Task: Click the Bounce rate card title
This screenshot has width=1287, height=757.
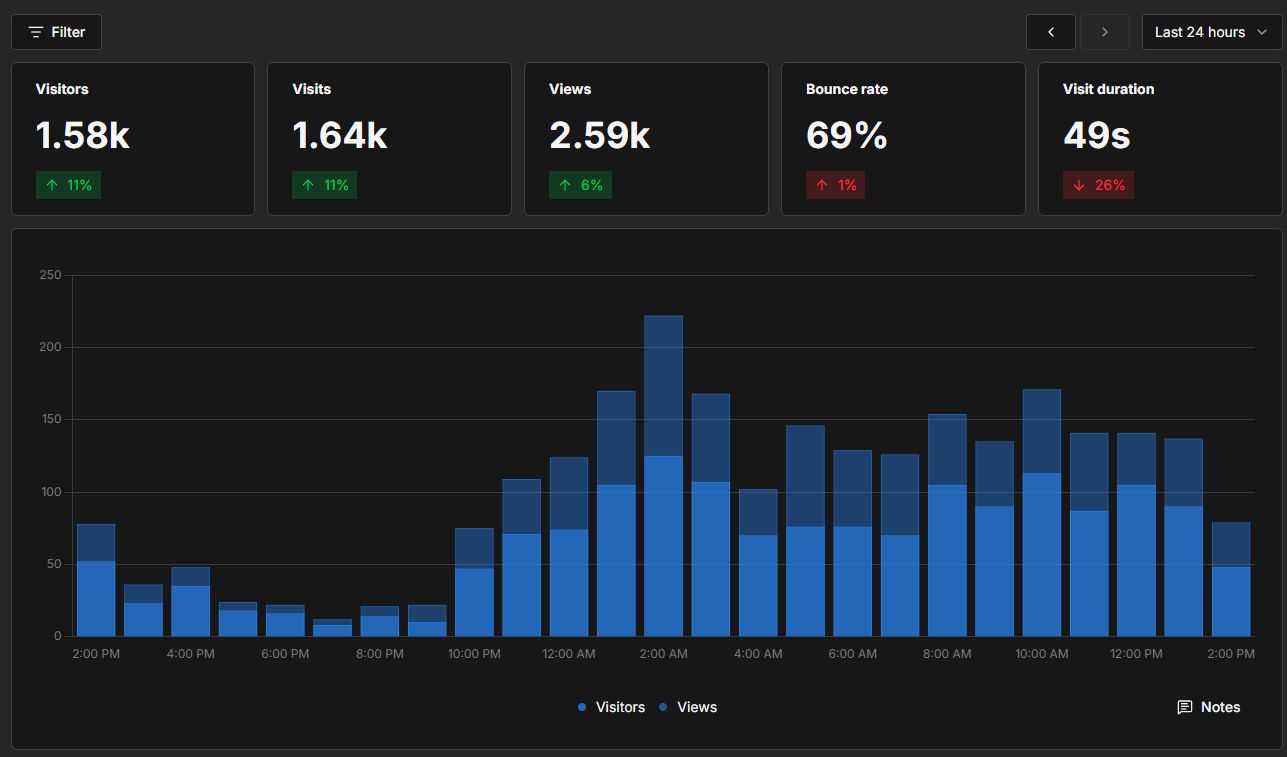Action: [847, 89]
